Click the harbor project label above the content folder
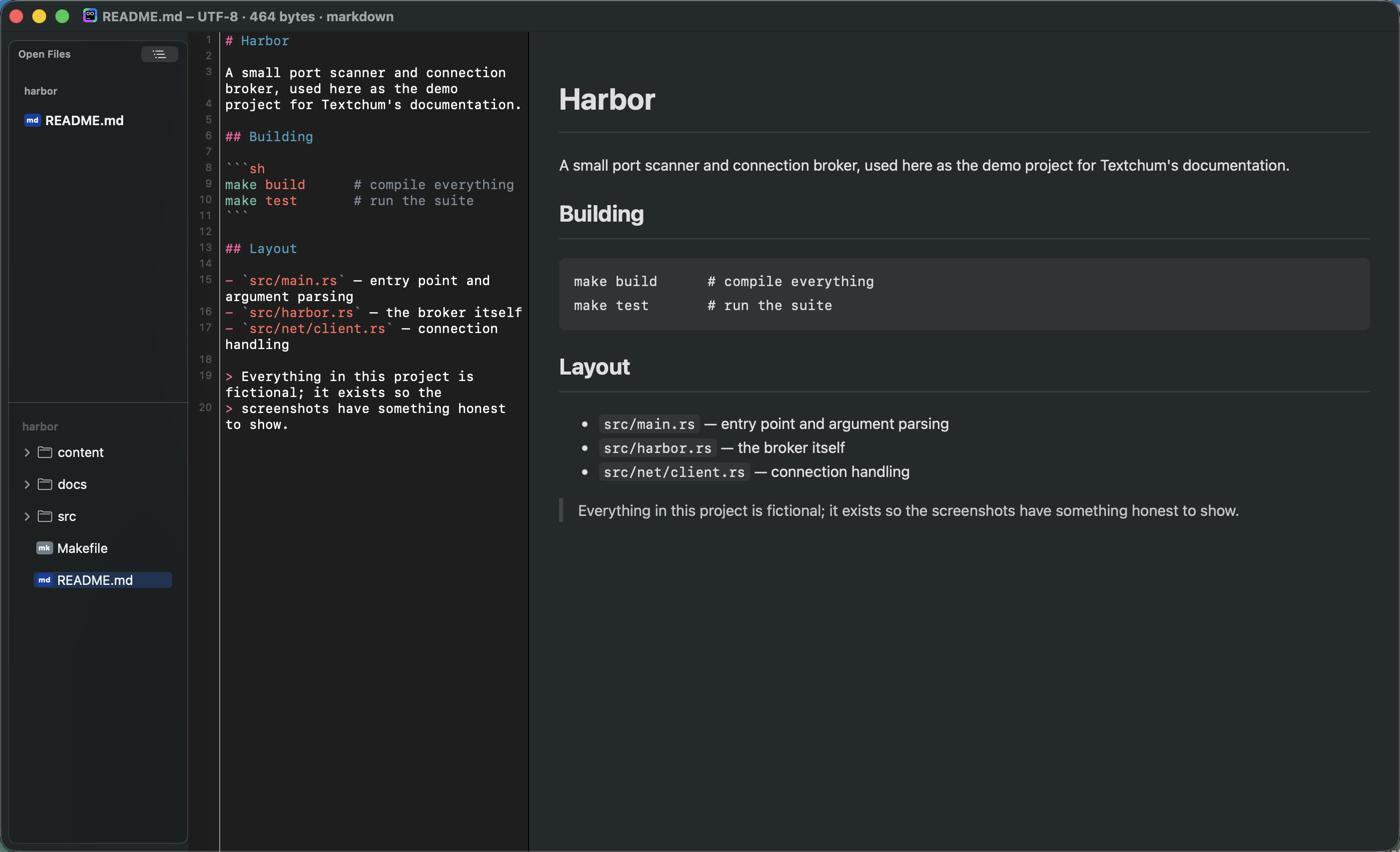The width and height of the screenshot is (1400, 852). click(x=40, y=426)
